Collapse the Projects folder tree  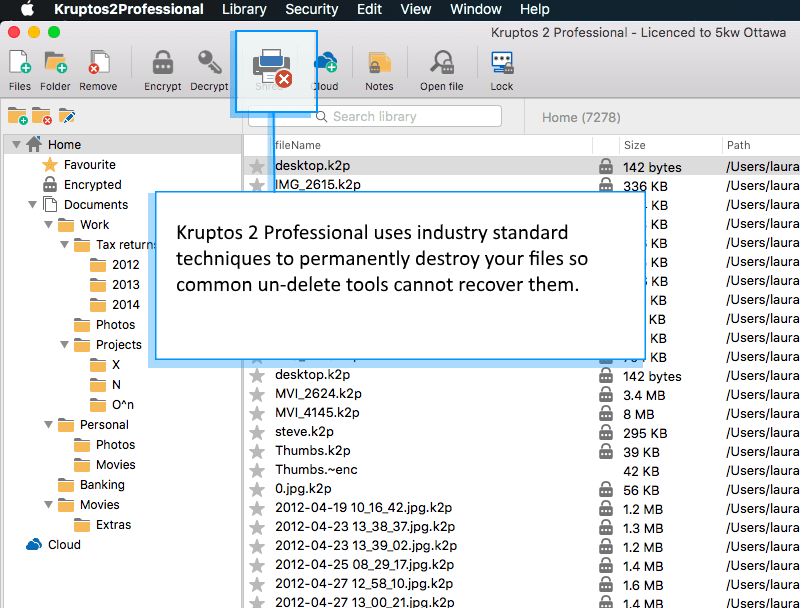[63, 345]
